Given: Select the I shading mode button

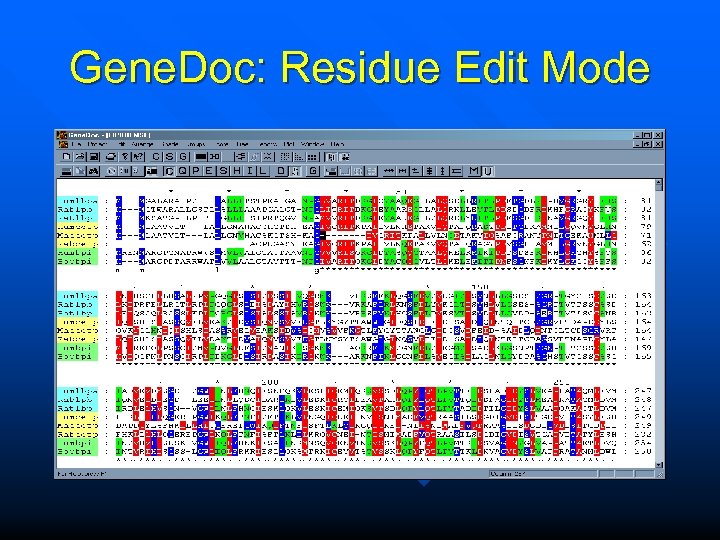Looking at the screenshot, I should [250, 171].
